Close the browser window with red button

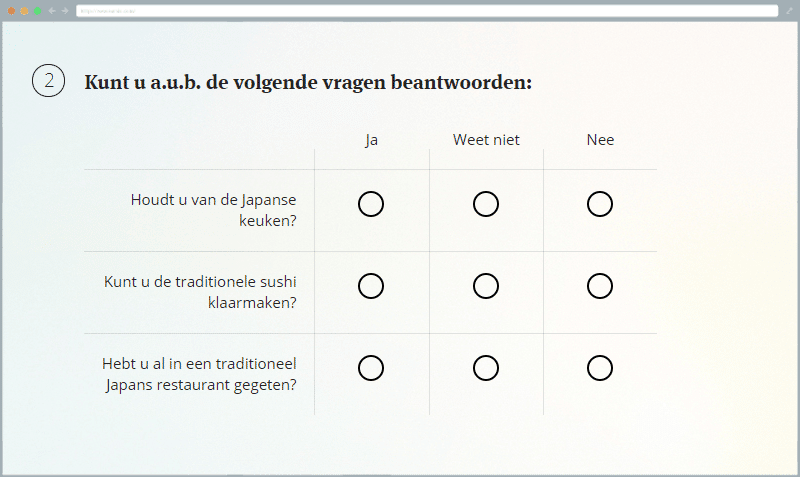point(11,11)
